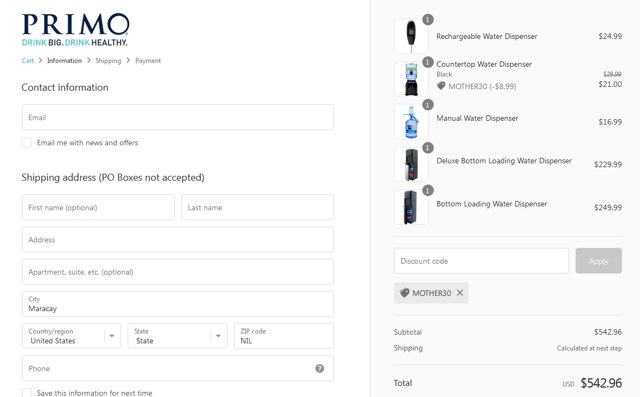This screenshot has height=397, width=640.
Task: Click quantity badge on Manual Water Dispenser
Action: (x=427, y=105)
